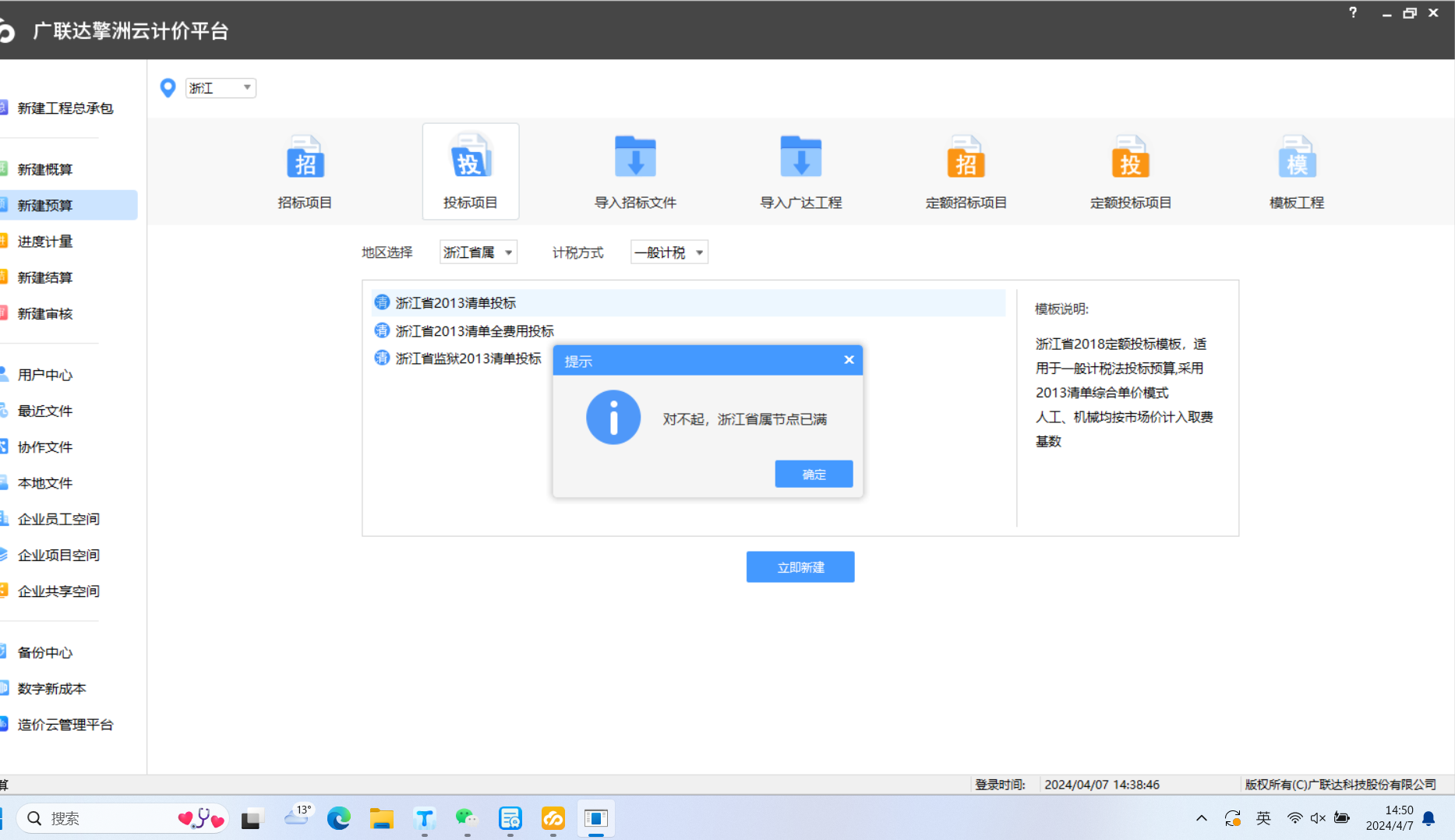
Task: Open 本地文件 section
Action: click(x=45, y=483)
